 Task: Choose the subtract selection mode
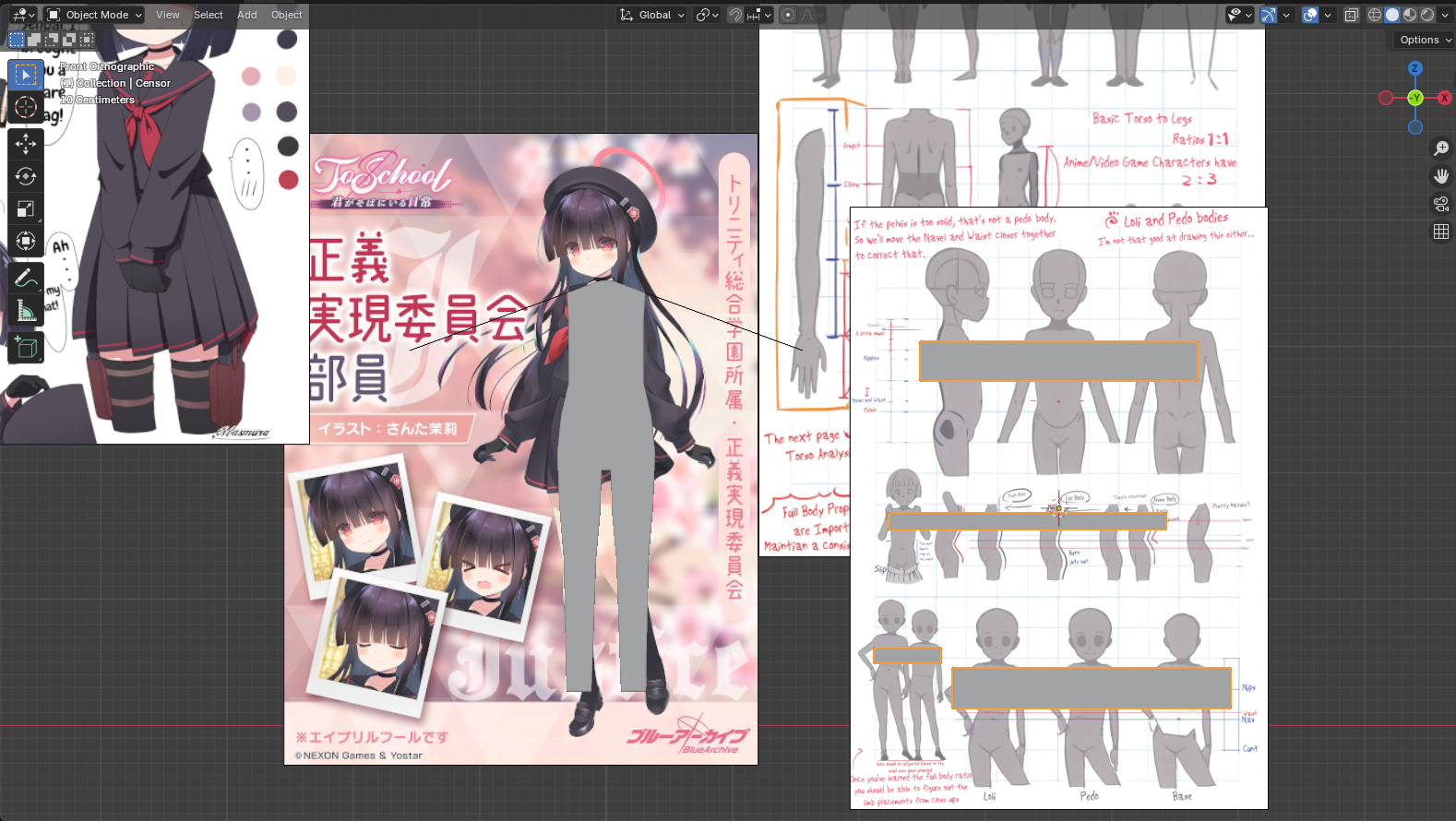pyautogui.click(x=52, y=40)
